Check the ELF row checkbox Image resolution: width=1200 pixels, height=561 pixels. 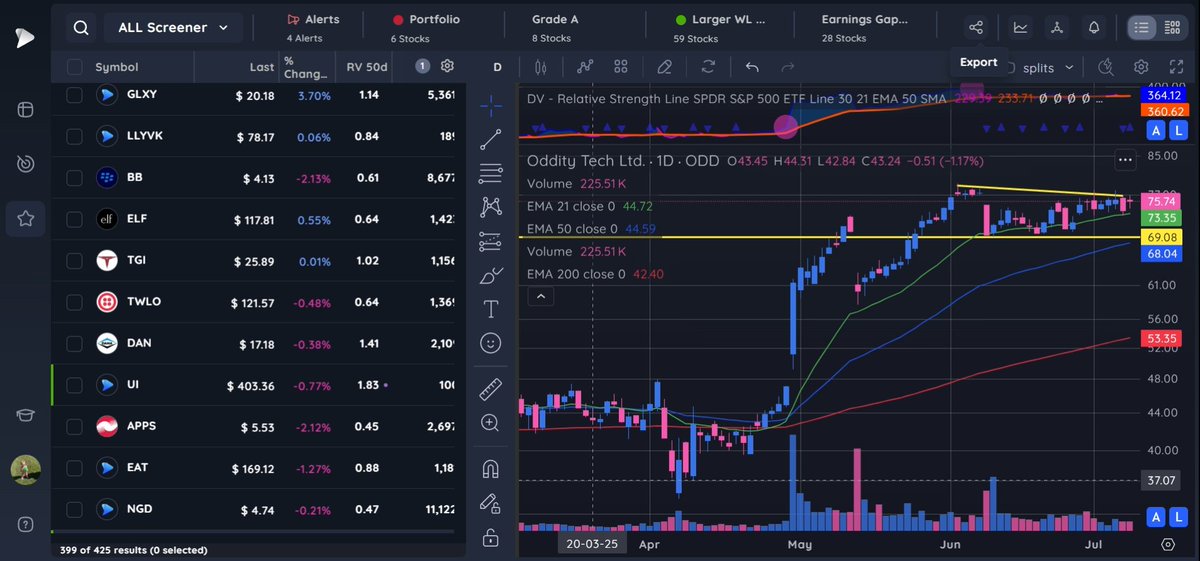pos(74,219)
